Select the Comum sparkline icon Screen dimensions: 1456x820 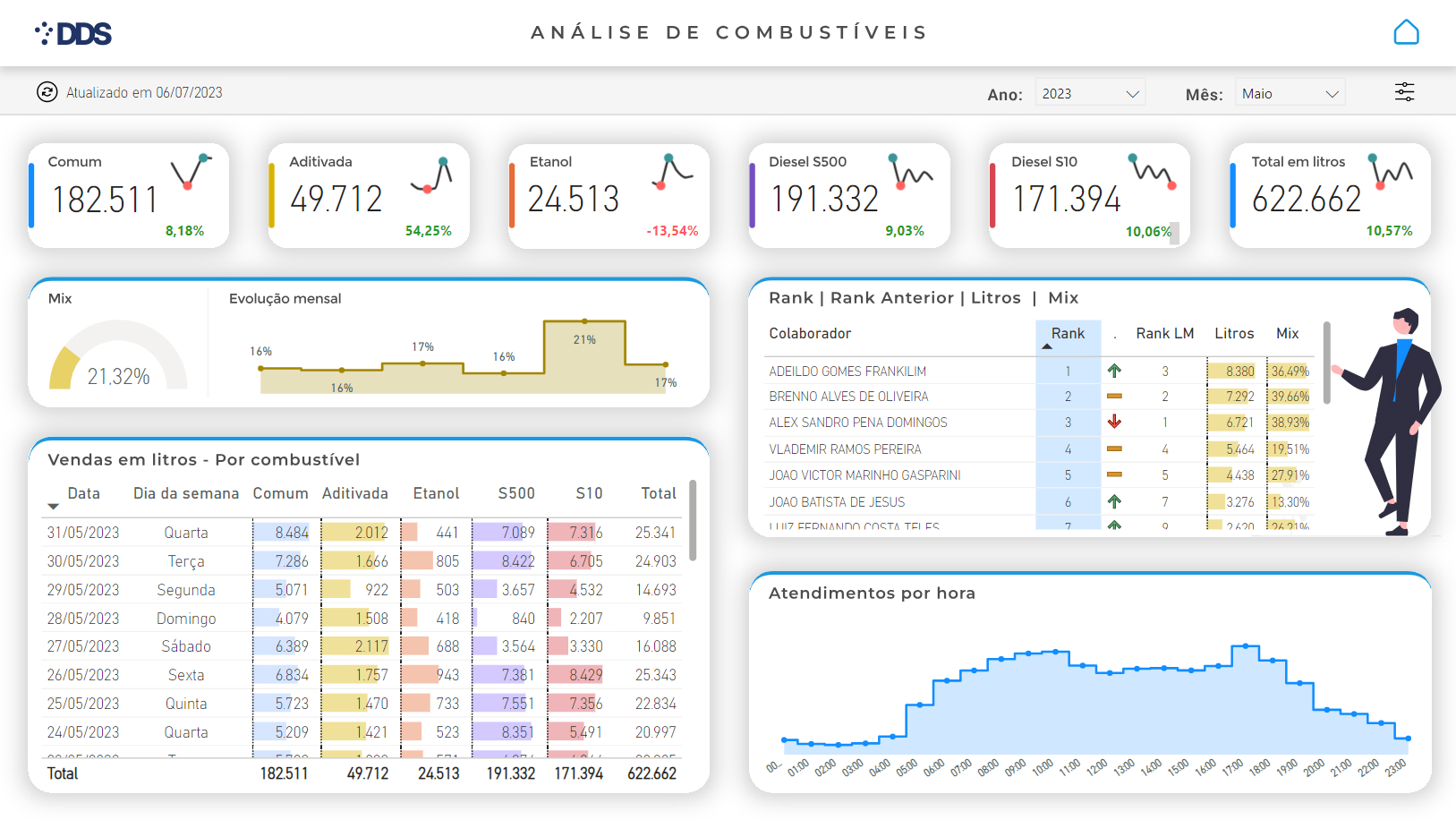coord(192,171)
